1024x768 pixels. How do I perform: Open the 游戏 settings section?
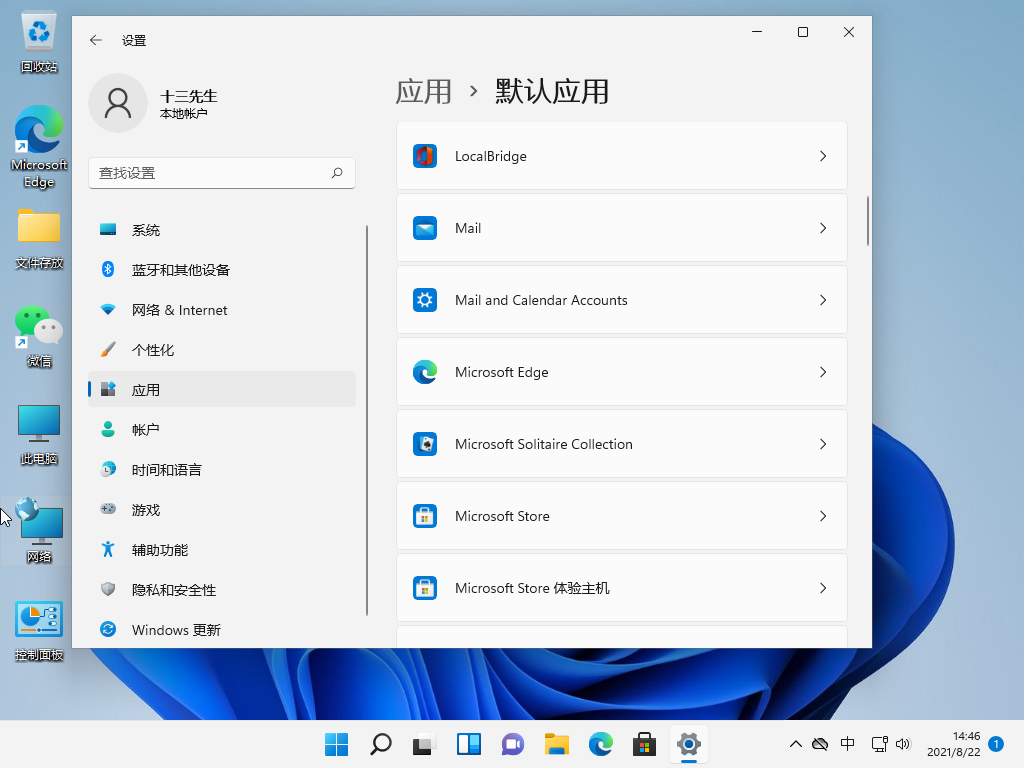click(146, 509)
